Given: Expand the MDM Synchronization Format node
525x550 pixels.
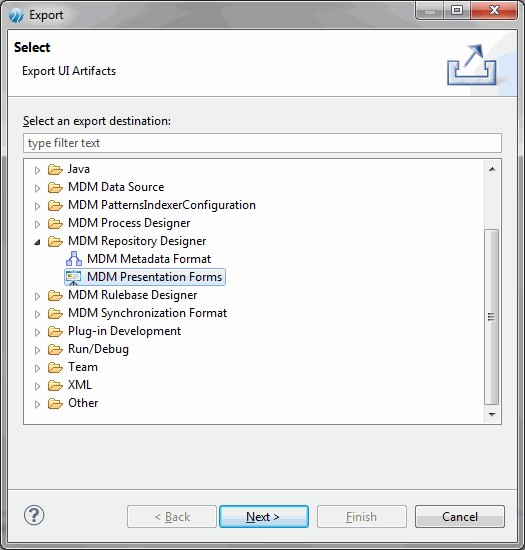Looking at the screenshot, I should coord(37,314).
